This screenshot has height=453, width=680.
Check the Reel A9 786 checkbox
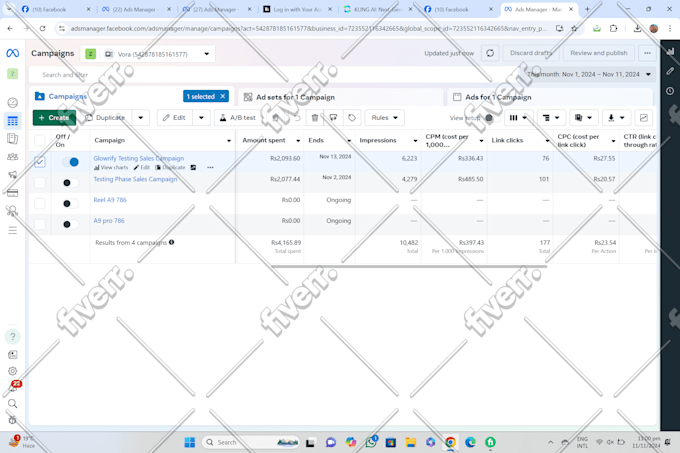click(39, 203)
